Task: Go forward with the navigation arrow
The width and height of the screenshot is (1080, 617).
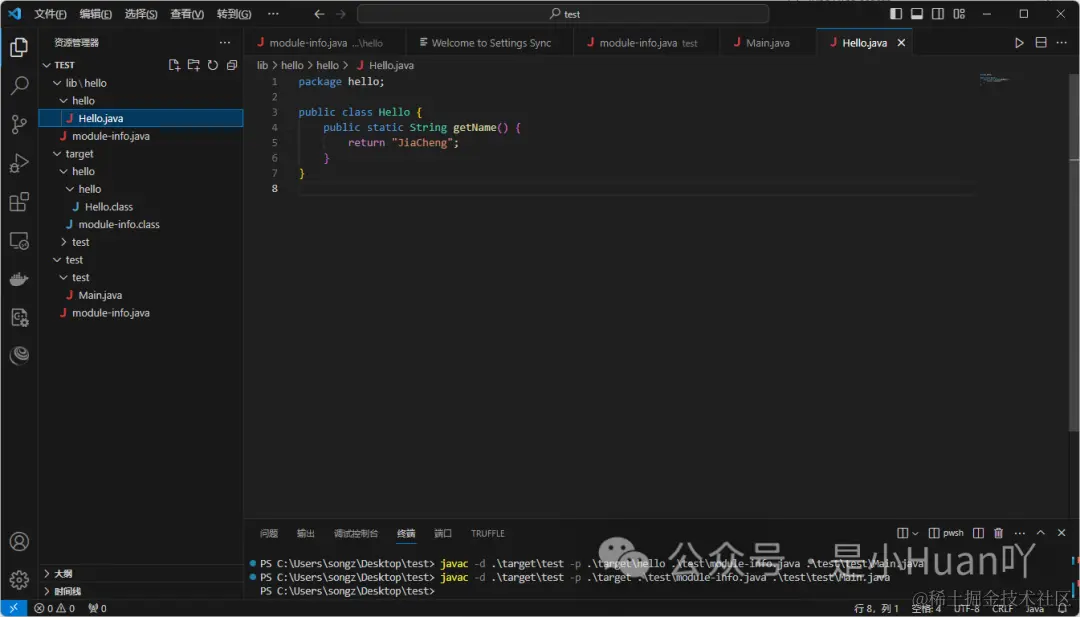Action: 341,14
